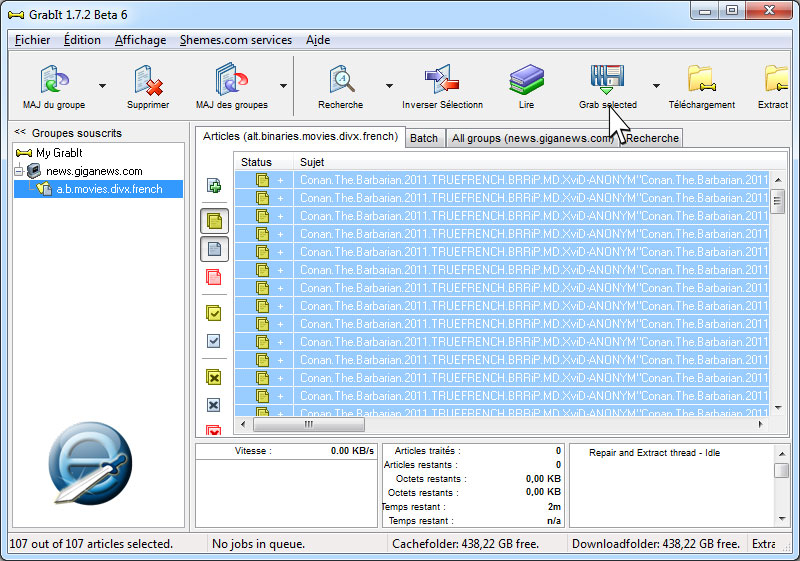Open the Aide menu

[x=318, y=40]
